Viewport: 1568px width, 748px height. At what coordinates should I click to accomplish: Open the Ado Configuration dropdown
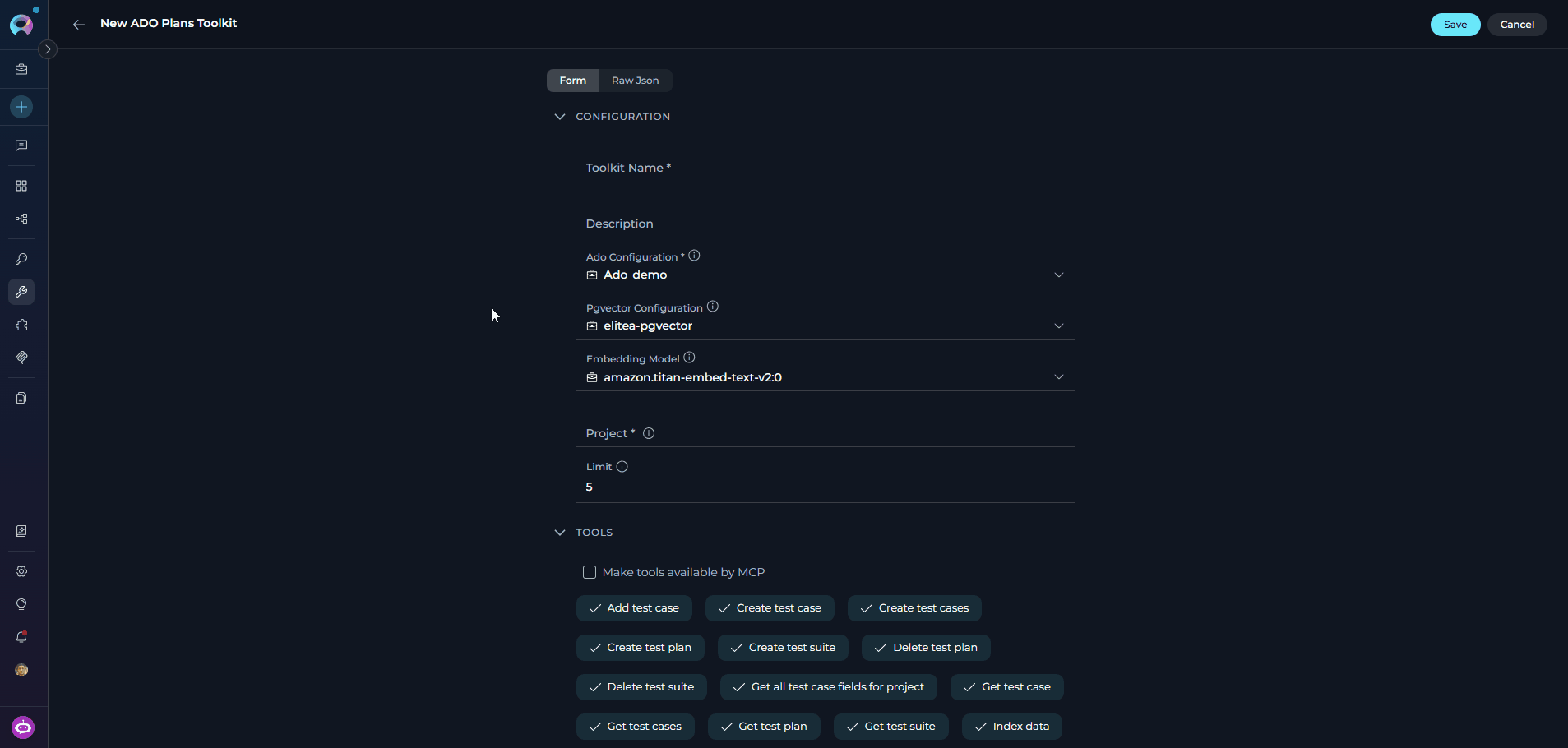tap(826, 275)
